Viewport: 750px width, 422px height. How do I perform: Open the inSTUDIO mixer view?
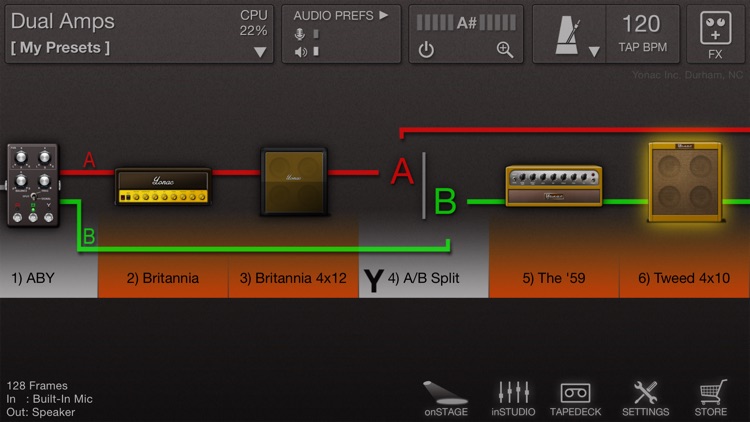click(513, 399)
